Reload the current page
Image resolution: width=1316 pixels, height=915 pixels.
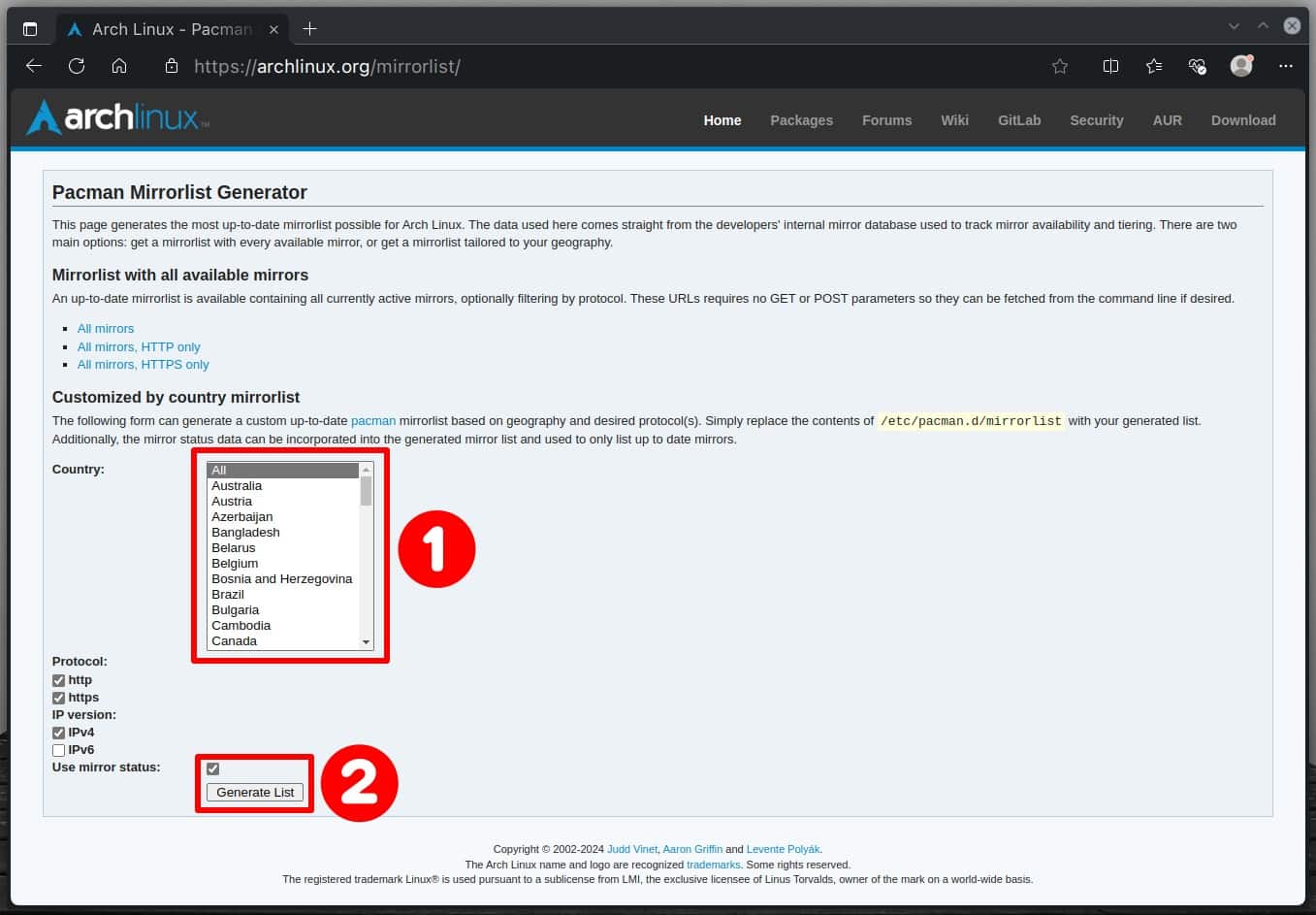pos(76,66)
